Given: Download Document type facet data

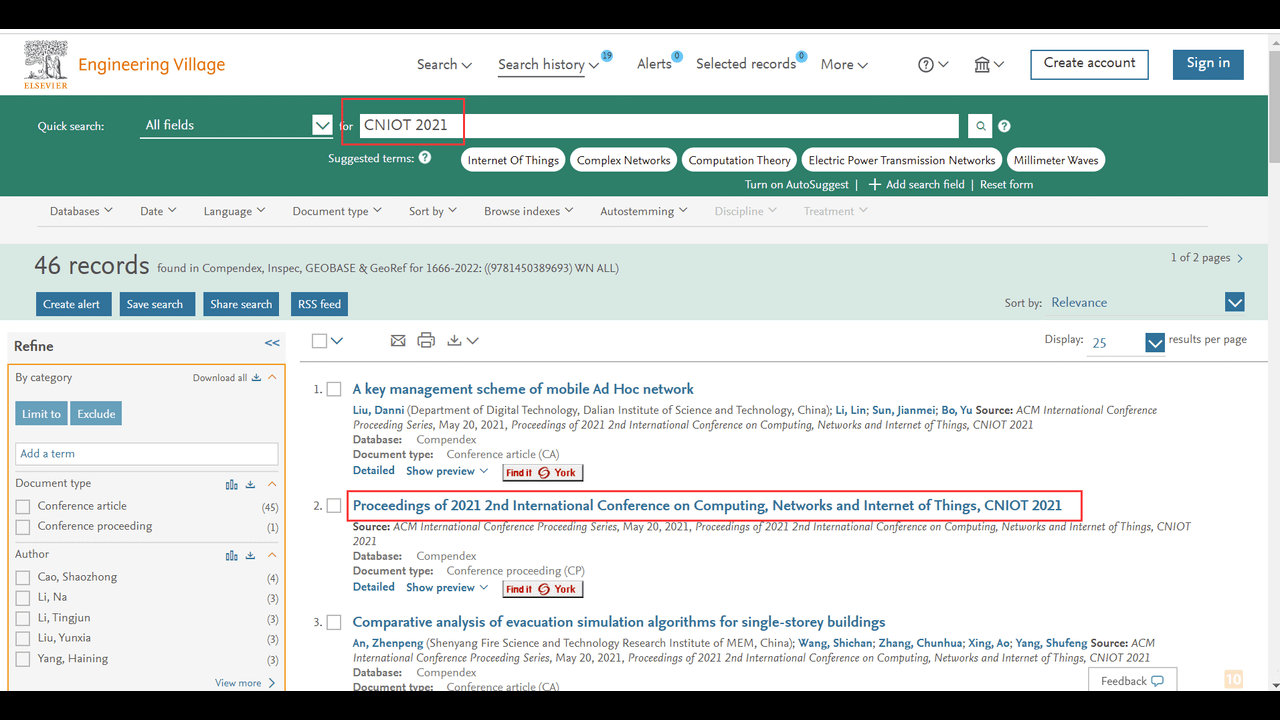Looking at the screenshot, I should [251, 484].
